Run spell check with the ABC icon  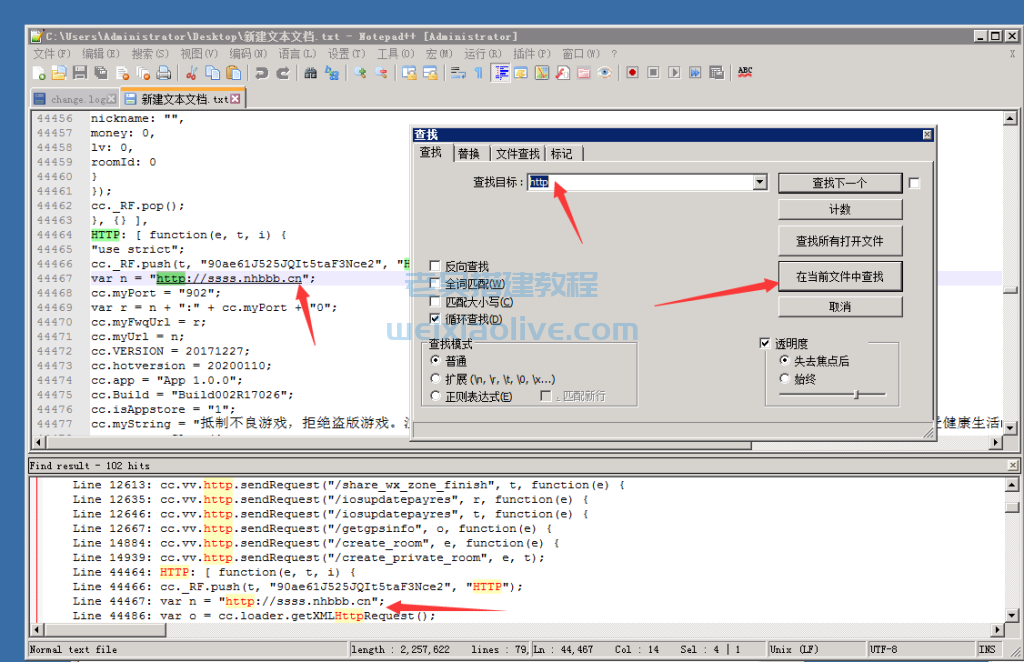tap(745, 72)
